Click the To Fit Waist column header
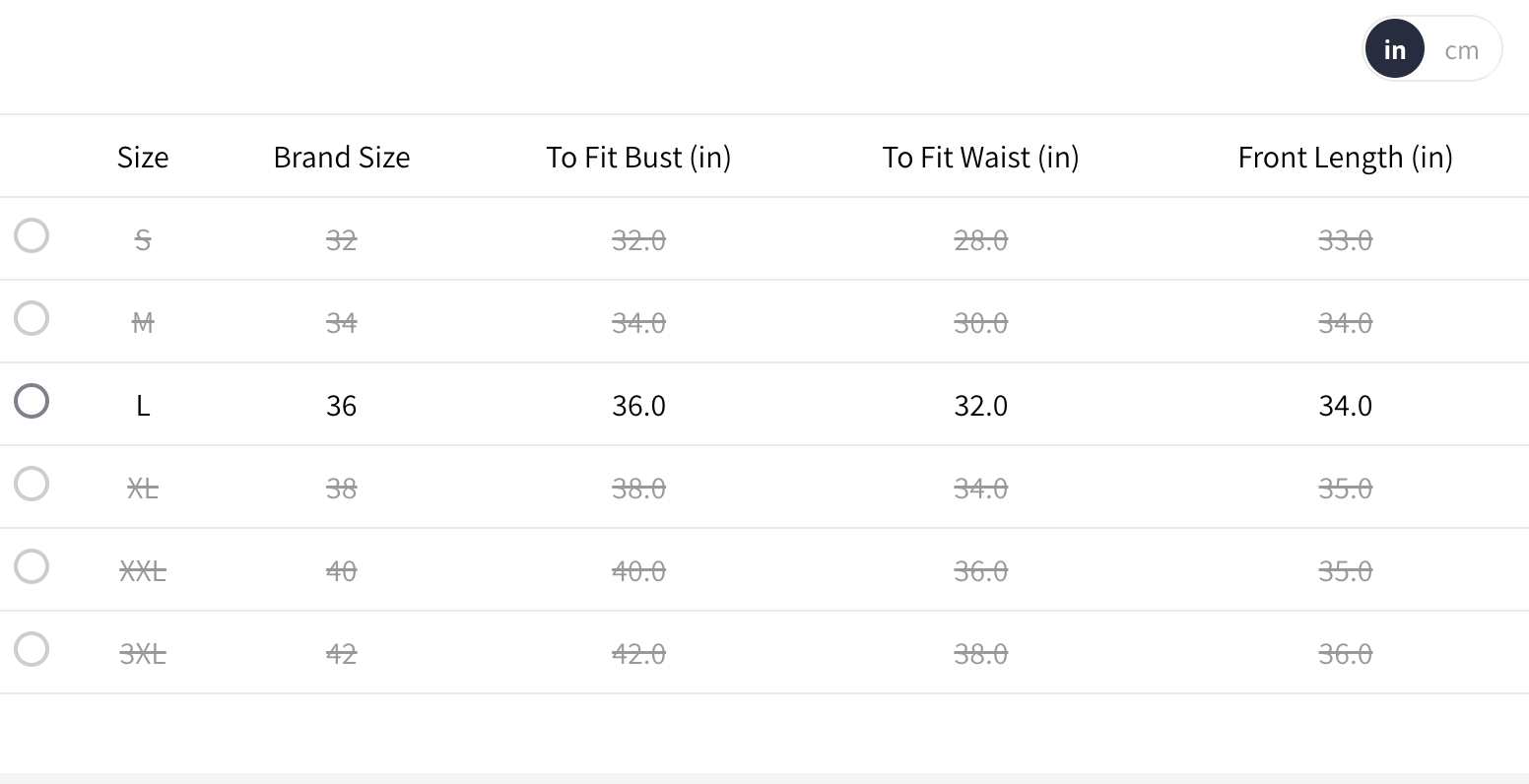 [x=980, y=158]
